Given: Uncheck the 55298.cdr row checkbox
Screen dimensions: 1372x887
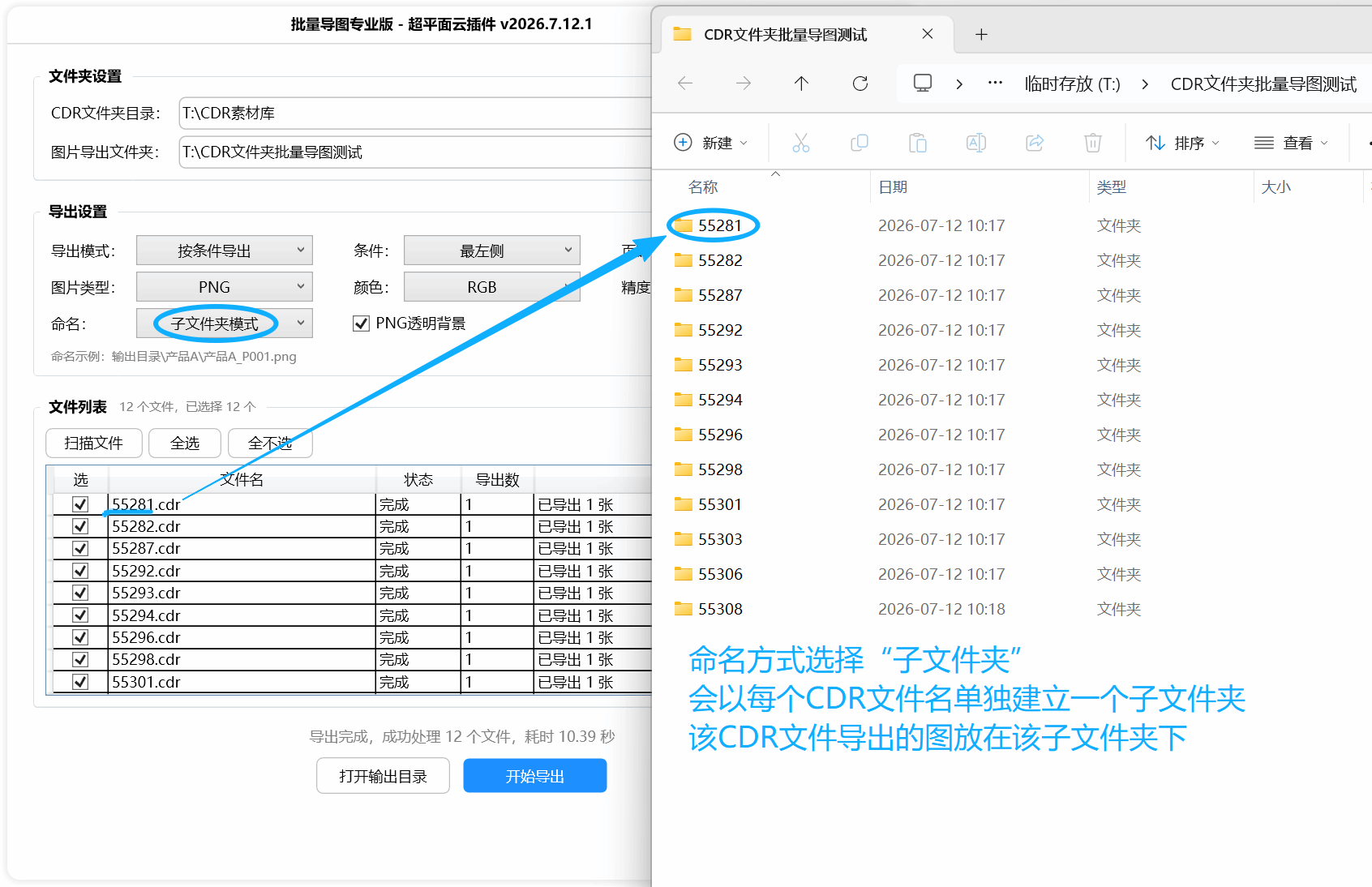Looking at the screenshot, I should click(x=80, y=659).
